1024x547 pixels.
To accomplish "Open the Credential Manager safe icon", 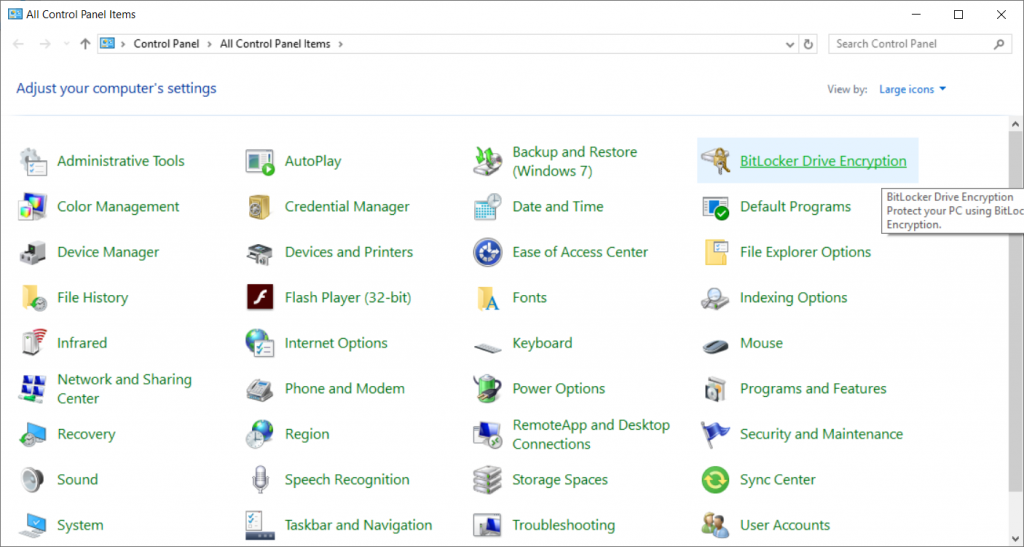I will (260, 207).
